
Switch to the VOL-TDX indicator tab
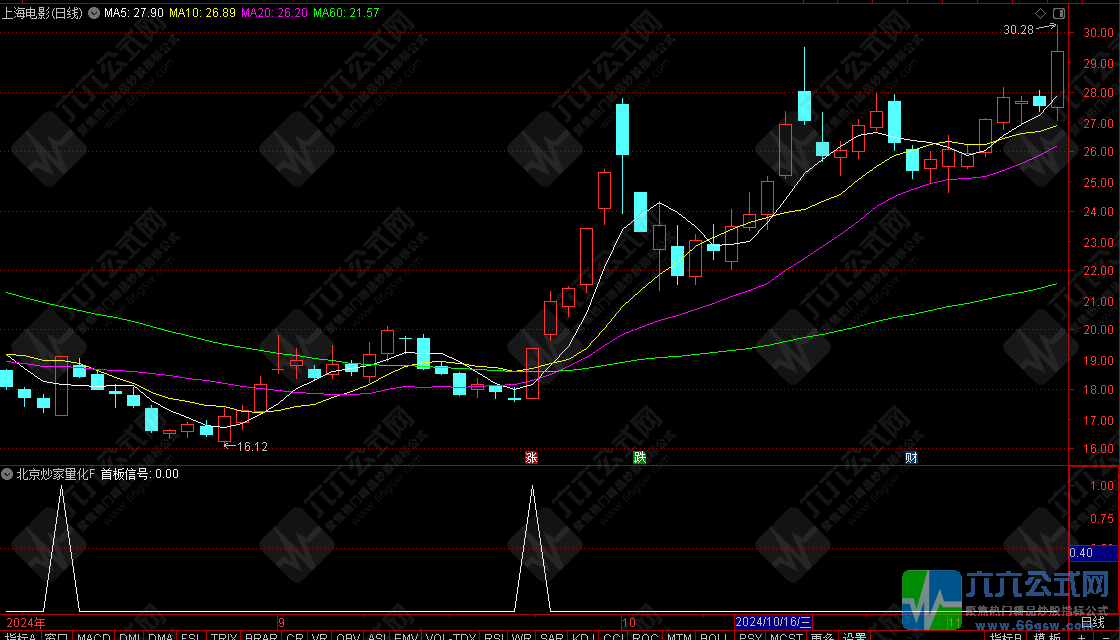[x=451, y=636]
